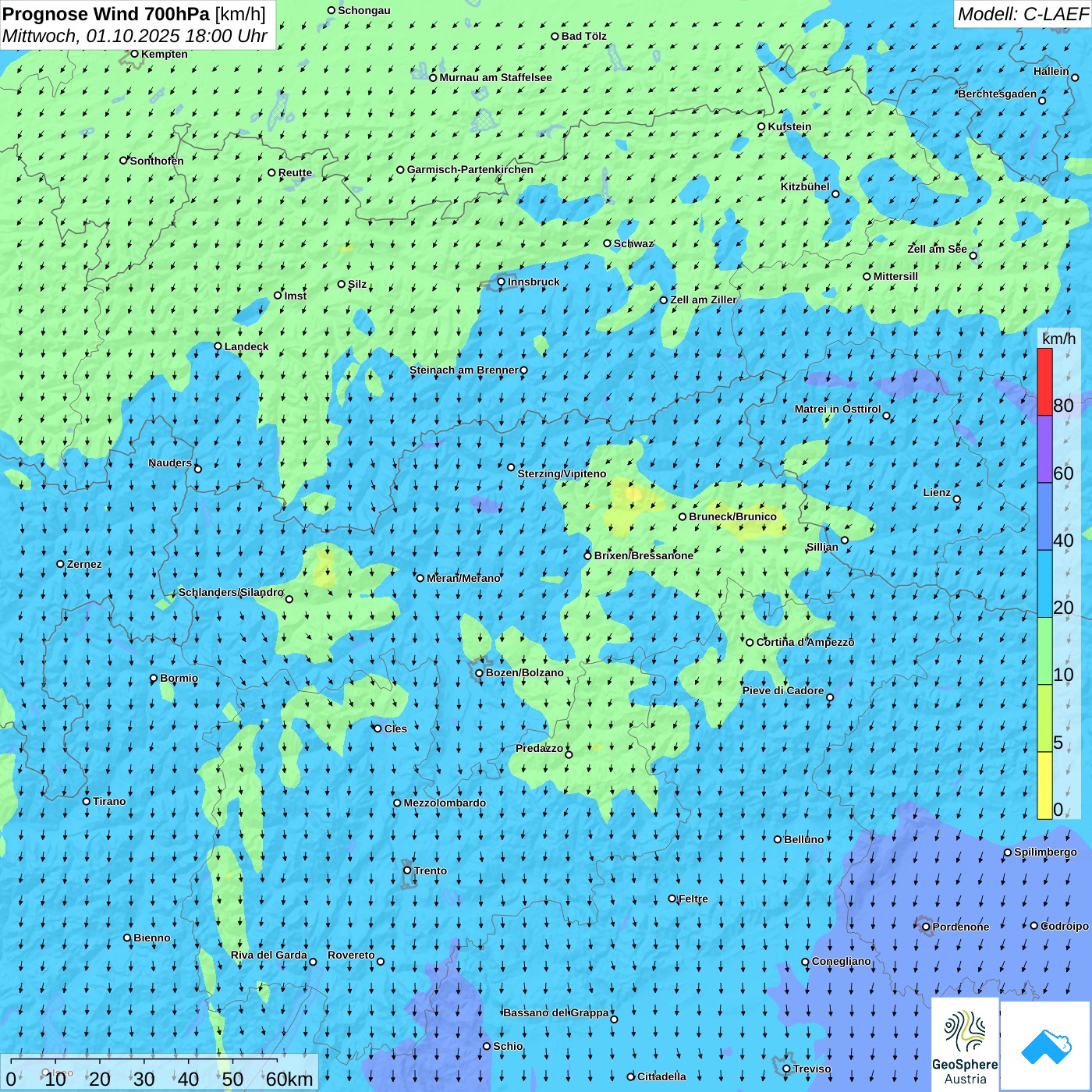Click the date 'Mittwoch, 01.10.2025 18:00 Uhr'

135,36
